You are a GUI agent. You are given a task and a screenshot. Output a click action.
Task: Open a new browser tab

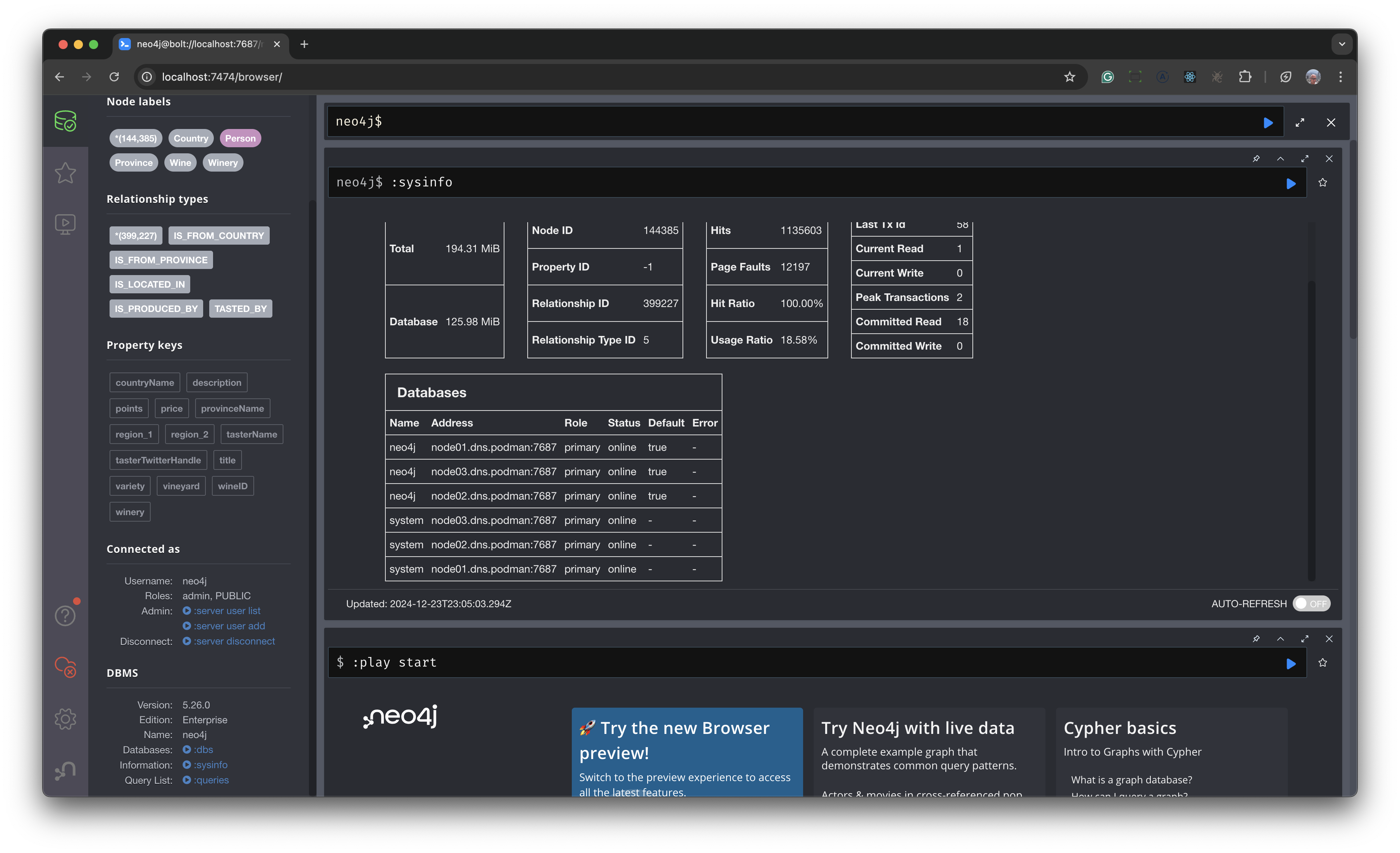304,44
